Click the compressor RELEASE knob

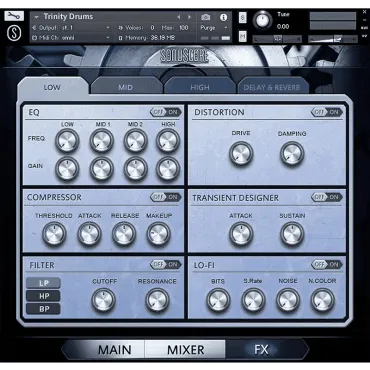pyautogui.click(x=124, y=234)
